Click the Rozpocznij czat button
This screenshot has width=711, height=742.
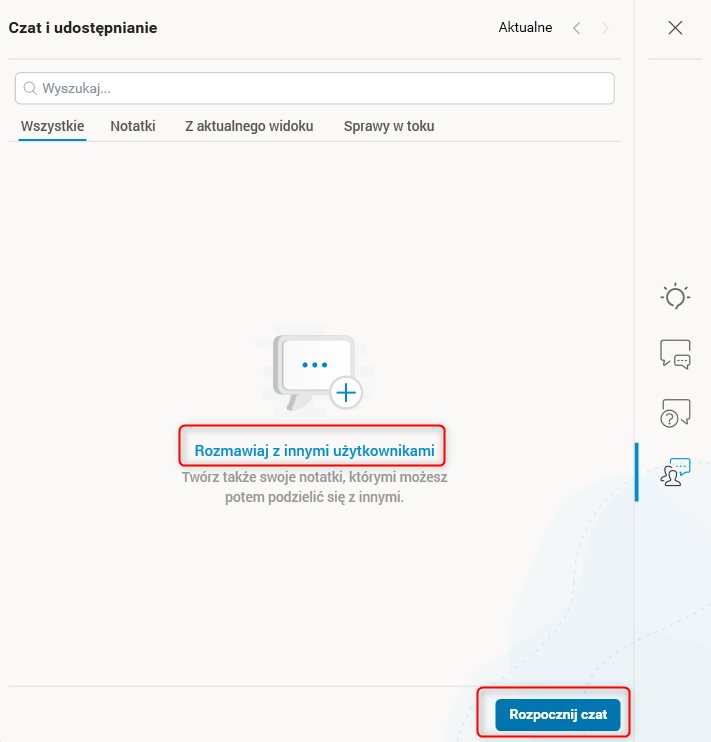pos(558,715)
